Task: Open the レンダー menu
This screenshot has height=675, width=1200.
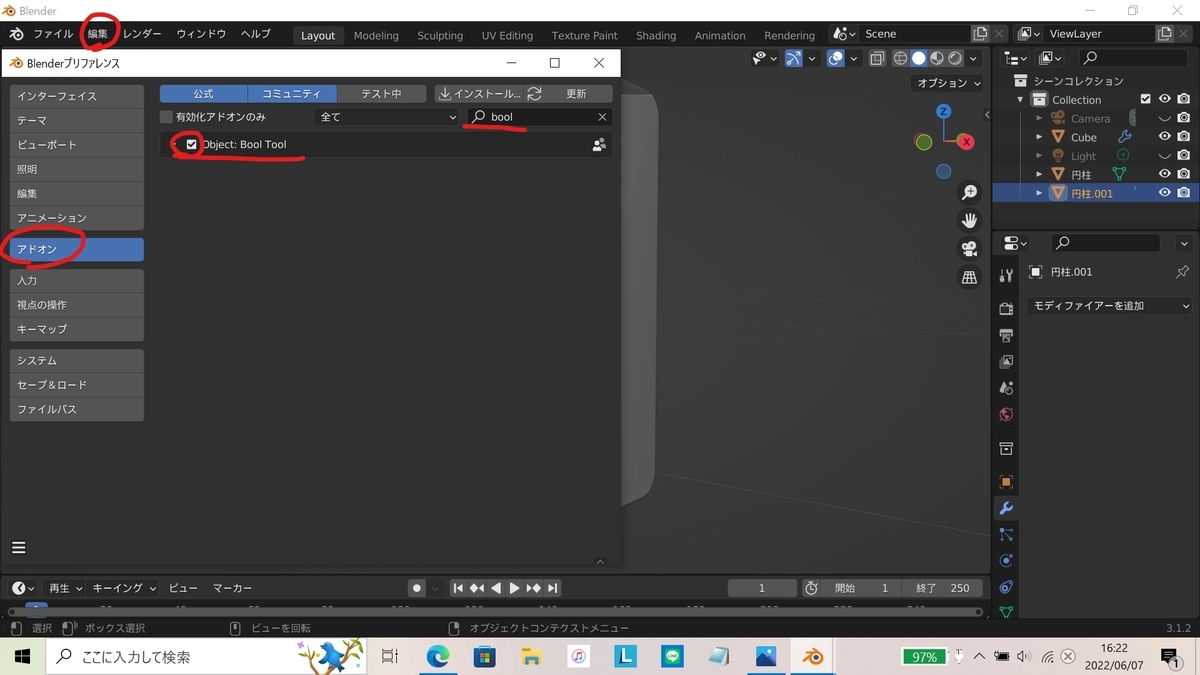Action: pyautogui.click(x=142, y=34)
